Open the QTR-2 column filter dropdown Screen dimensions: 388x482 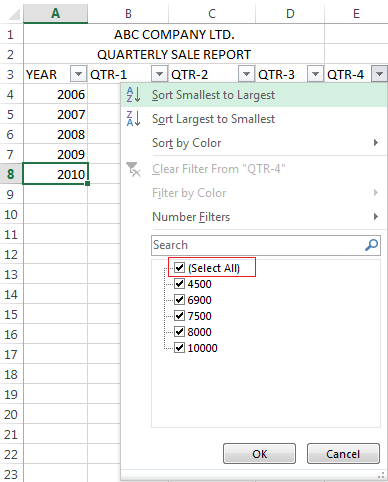(x=246, y=74)
